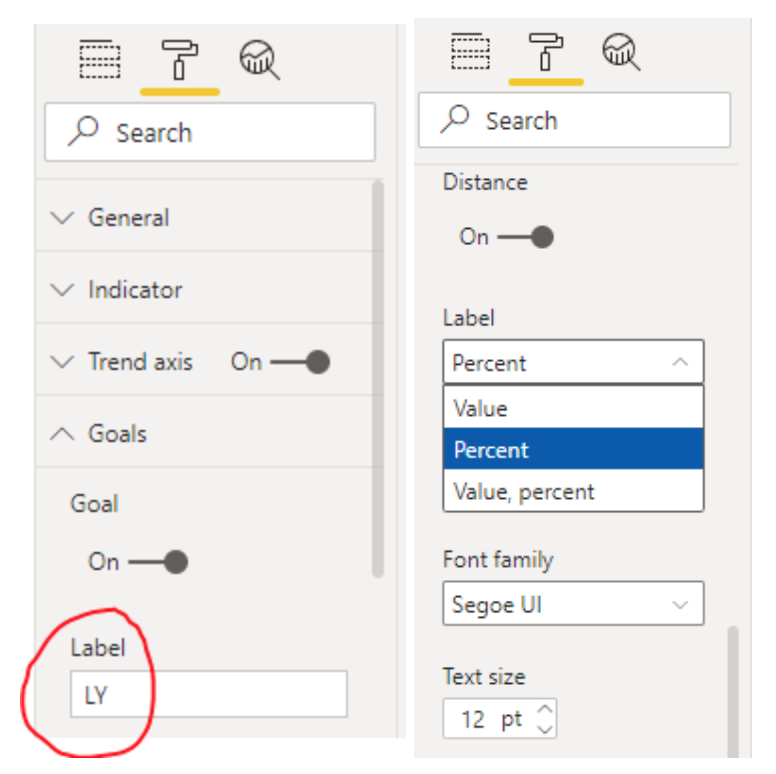776x774 pixels.
Task: Open Analytics magnifier icon in right panel
Action: (621, 52)
